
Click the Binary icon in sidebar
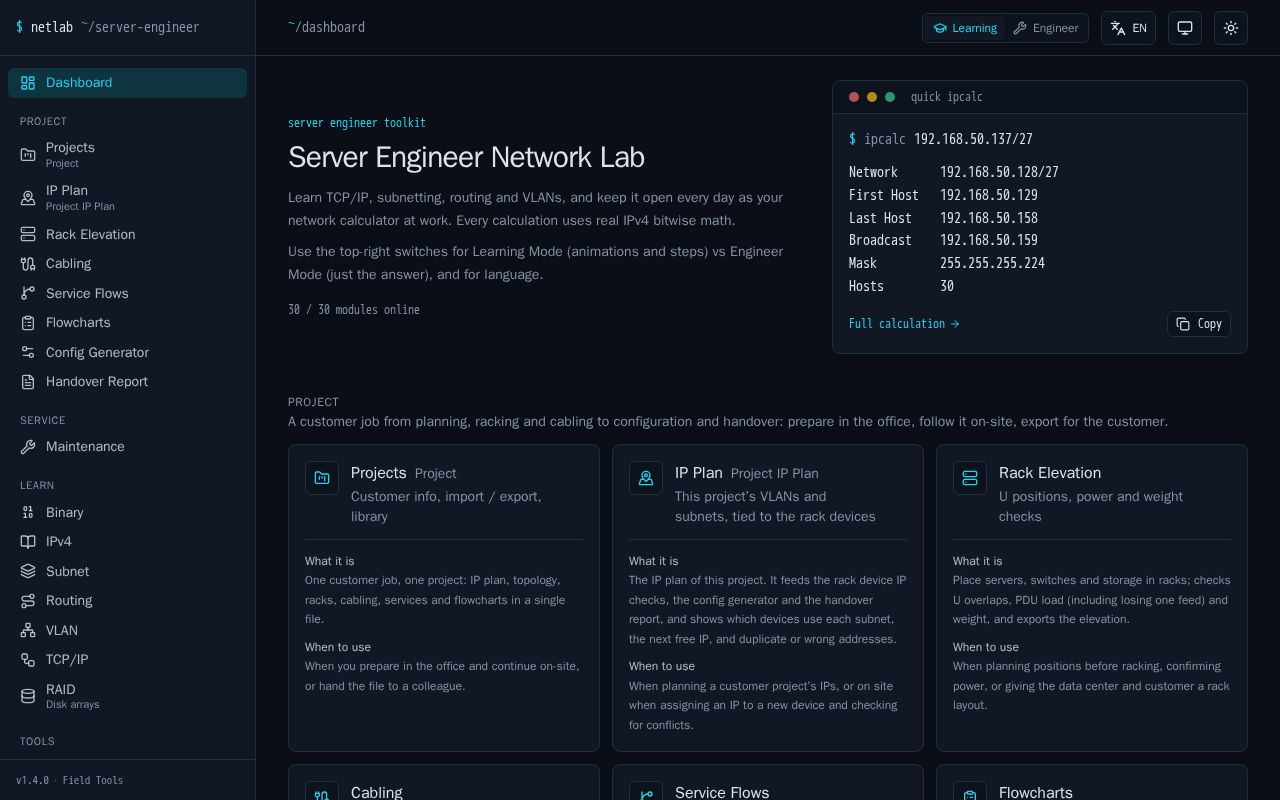28,512
